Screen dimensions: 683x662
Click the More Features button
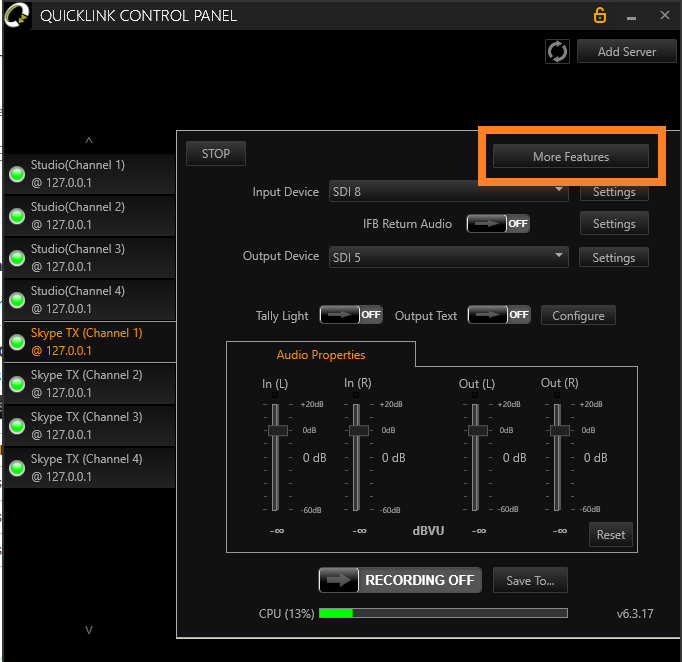tap(571, 156)
